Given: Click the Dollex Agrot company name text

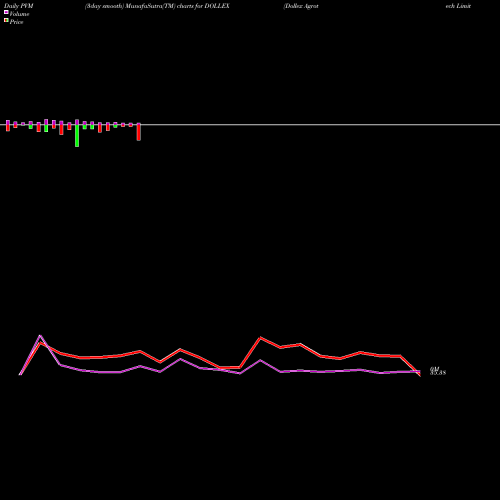Looking at the screenshot, I should point(301,6).
